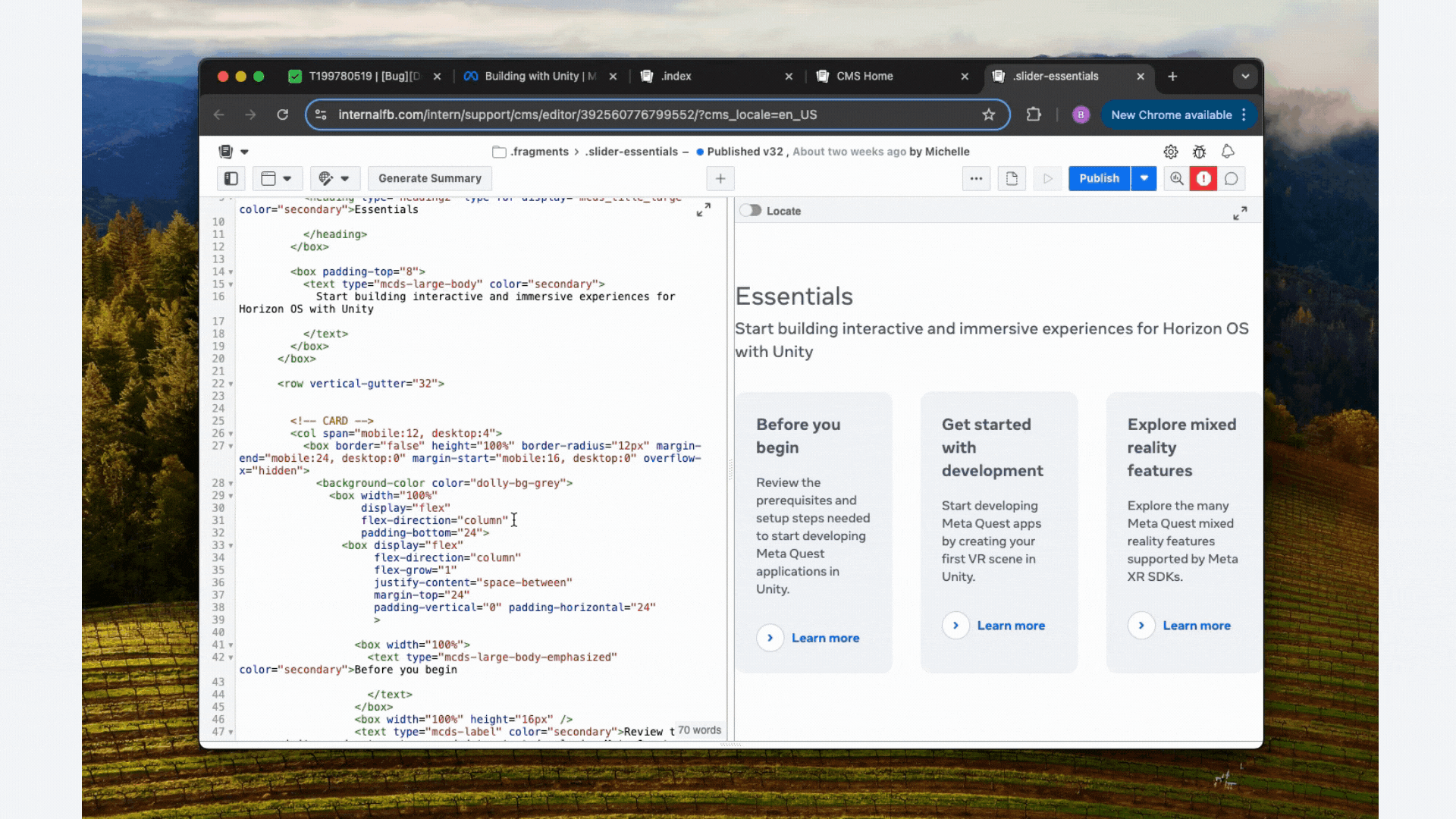Open the notifications bell icon

[x=1228, y=152]
